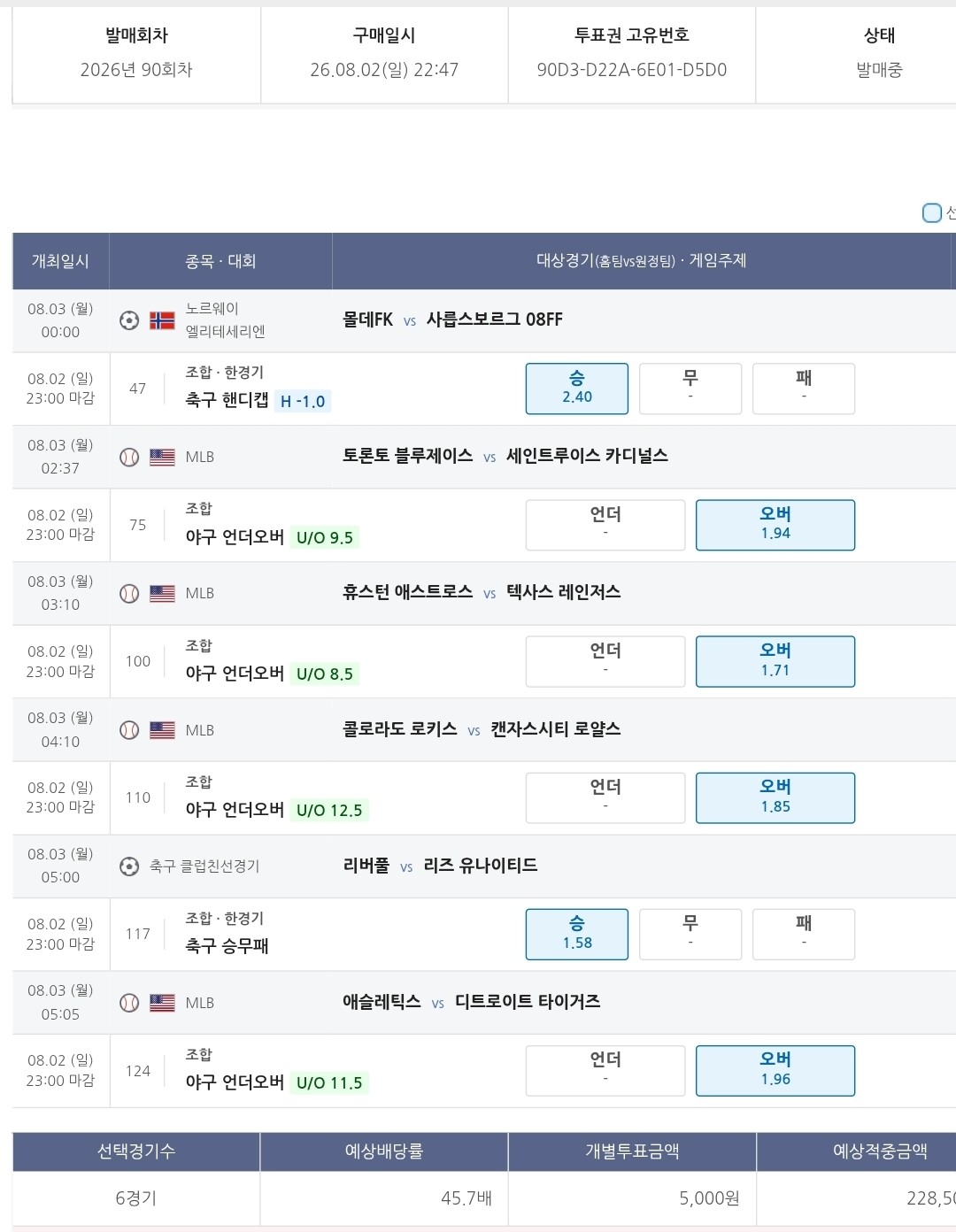Toggle the 오버 1.94 pick for game 75

(775, 525)
